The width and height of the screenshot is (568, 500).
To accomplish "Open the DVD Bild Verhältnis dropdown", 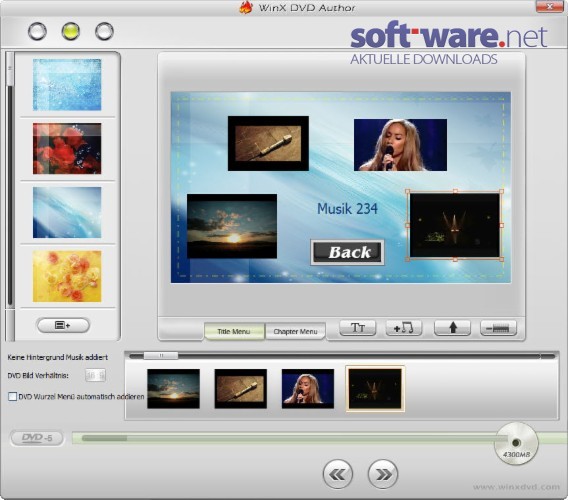I will pyautogui.click(x=96, y=375).
